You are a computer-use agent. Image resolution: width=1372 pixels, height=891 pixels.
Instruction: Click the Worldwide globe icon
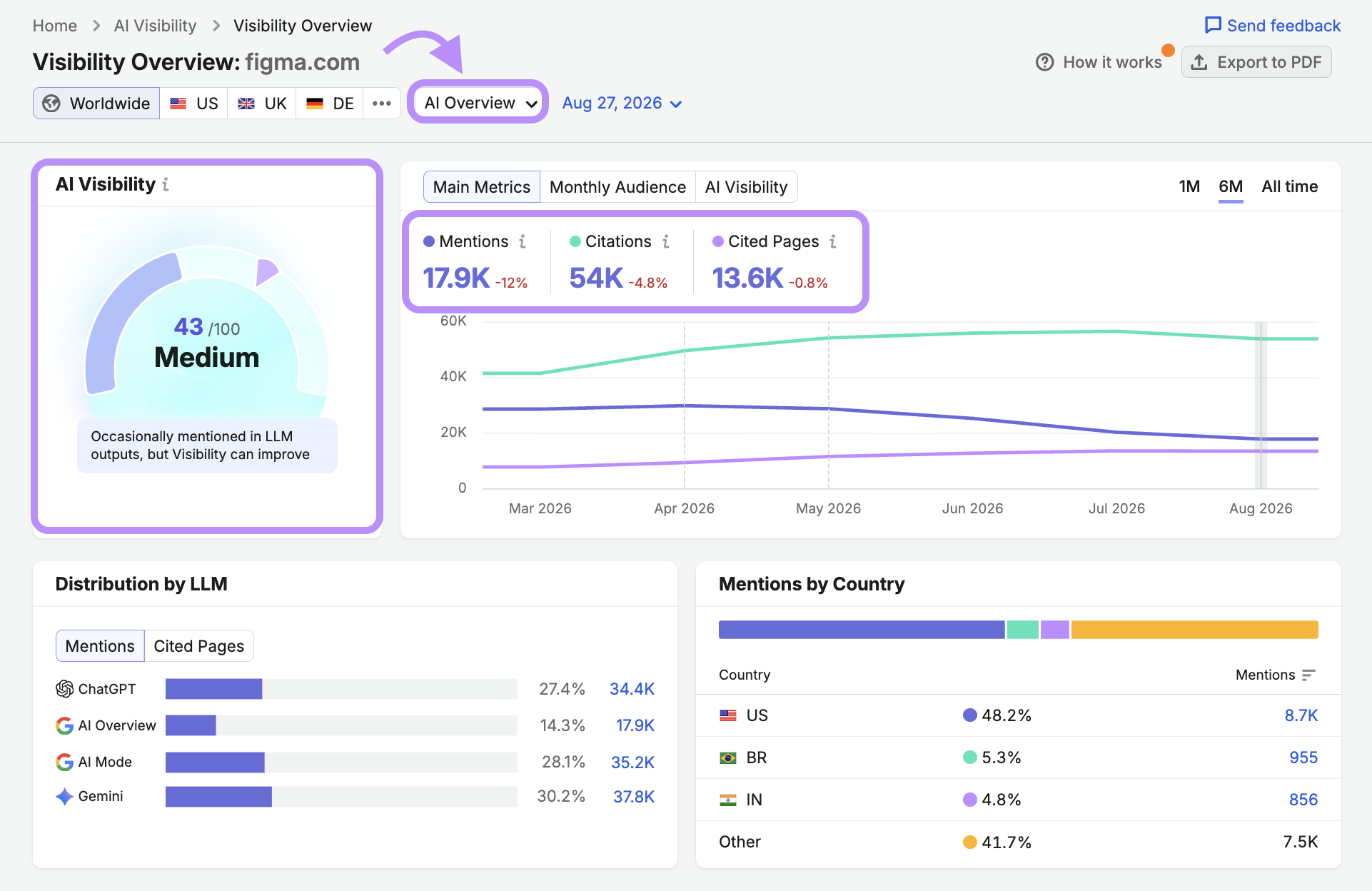pyautogui.click(x=51, y=104)
